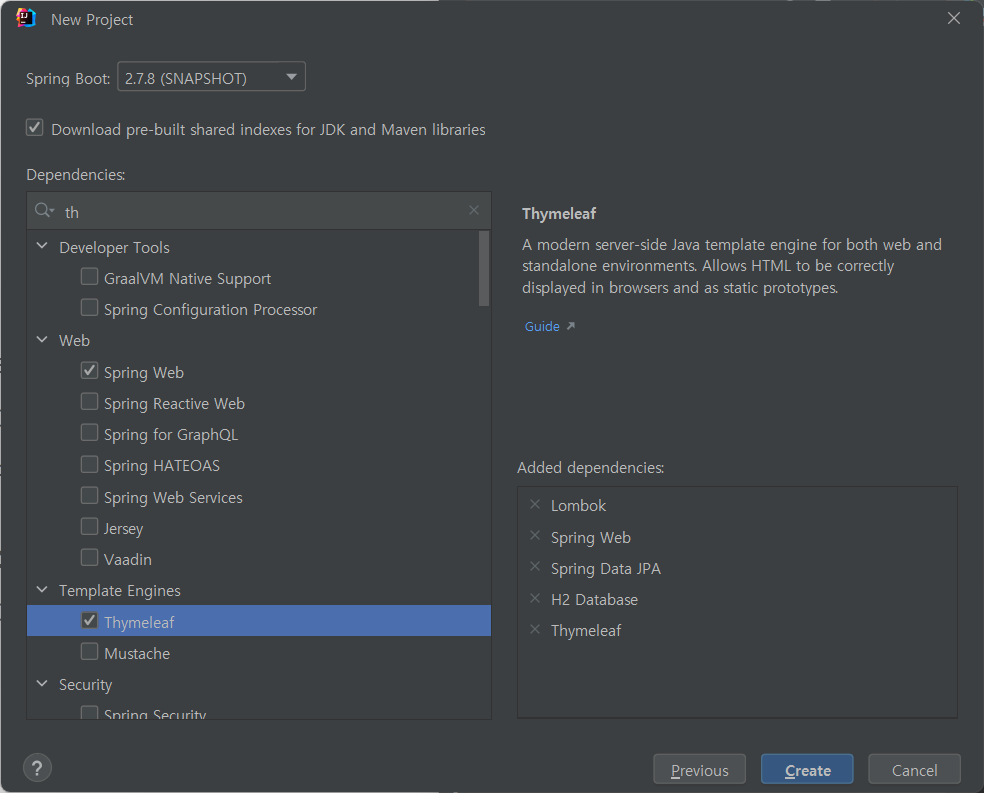Click the dependency list scrollbar
Viewport: 984px width, 793px height.
(x=484, y=269)
